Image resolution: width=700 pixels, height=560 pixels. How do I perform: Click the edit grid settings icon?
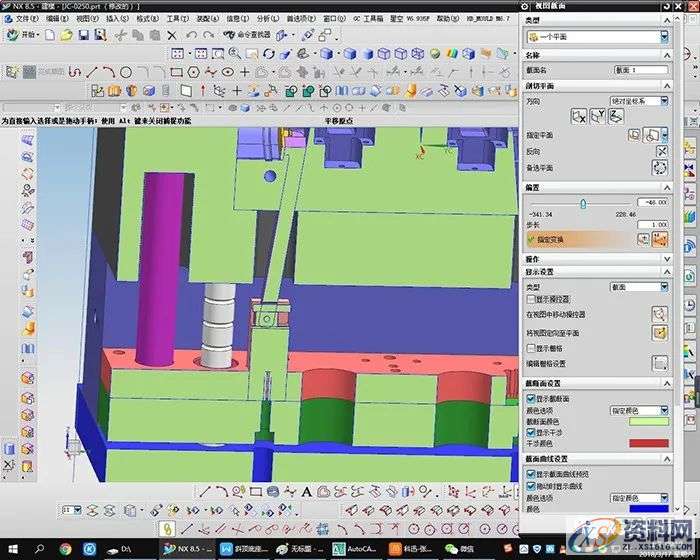(x=660, y=363)
